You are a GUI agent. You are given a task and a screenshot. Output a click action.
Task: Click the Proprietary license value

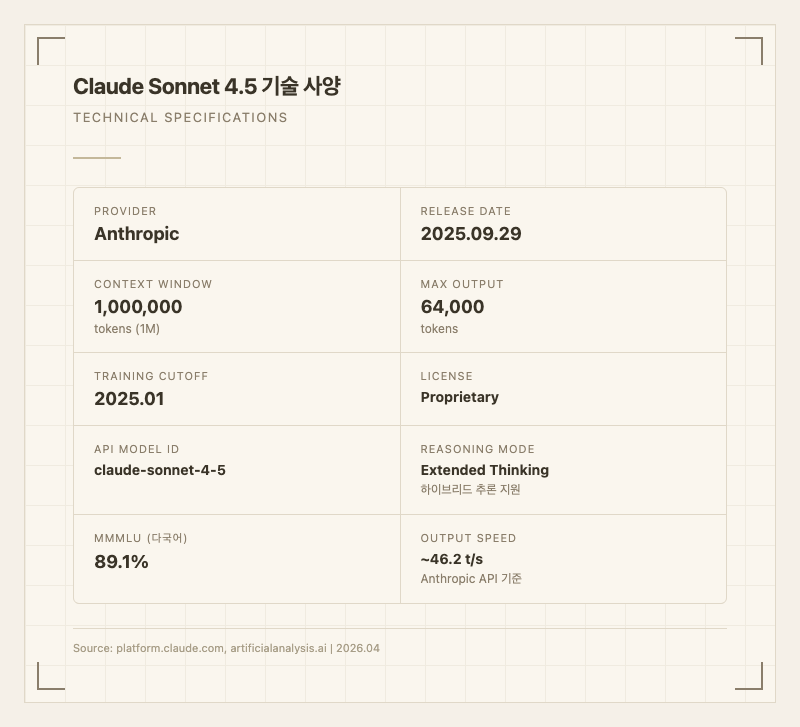[459, 397]
